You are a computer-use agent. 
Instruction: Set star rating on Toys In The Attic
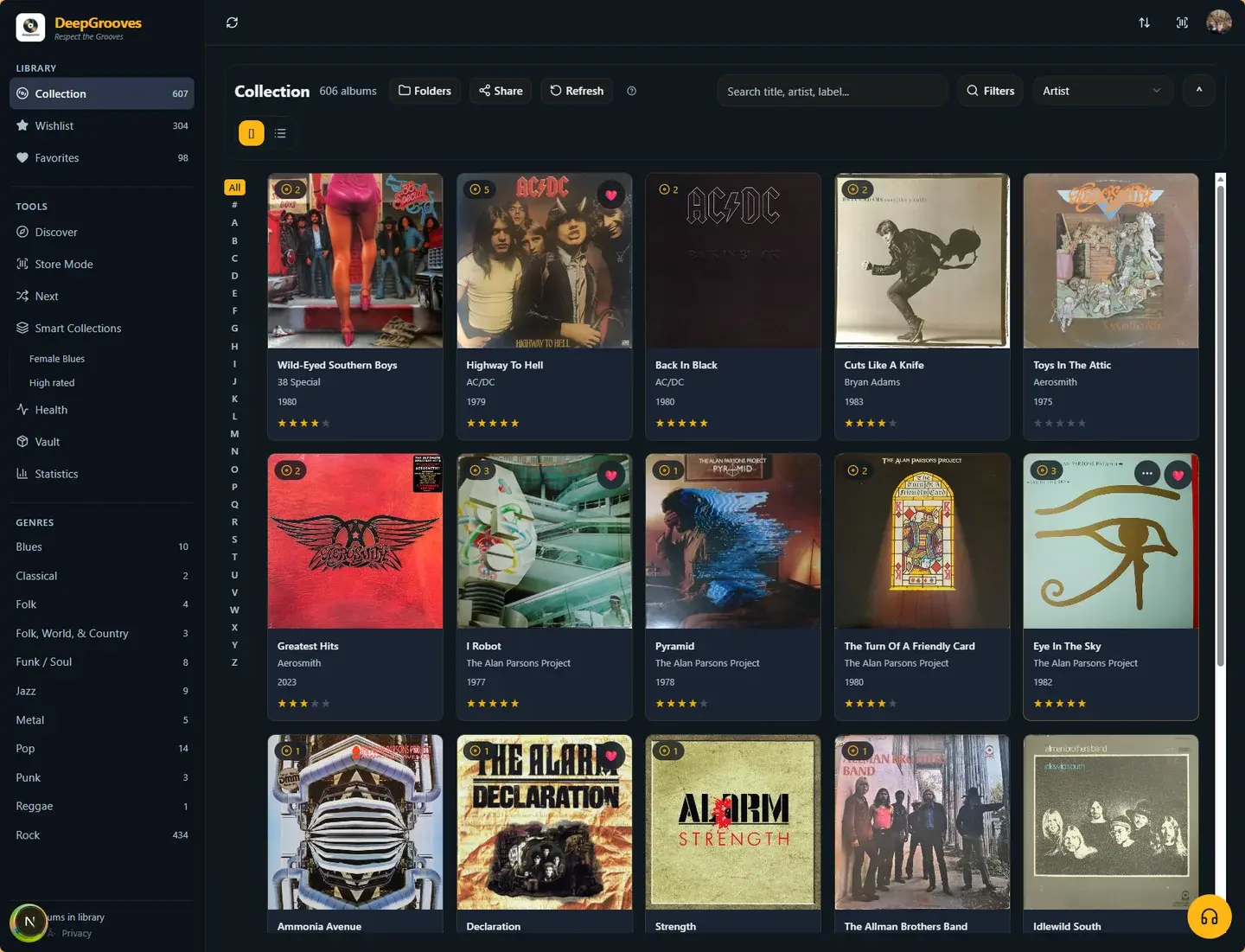1060,423
